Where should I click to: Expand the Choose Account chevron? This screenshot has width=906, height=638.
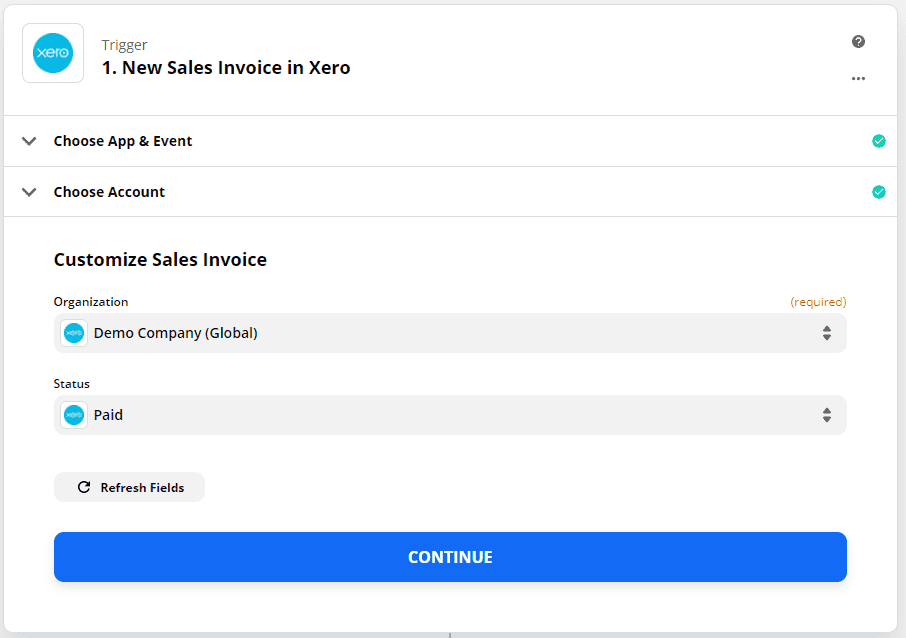pyautogui.click(x=29, y=192)
